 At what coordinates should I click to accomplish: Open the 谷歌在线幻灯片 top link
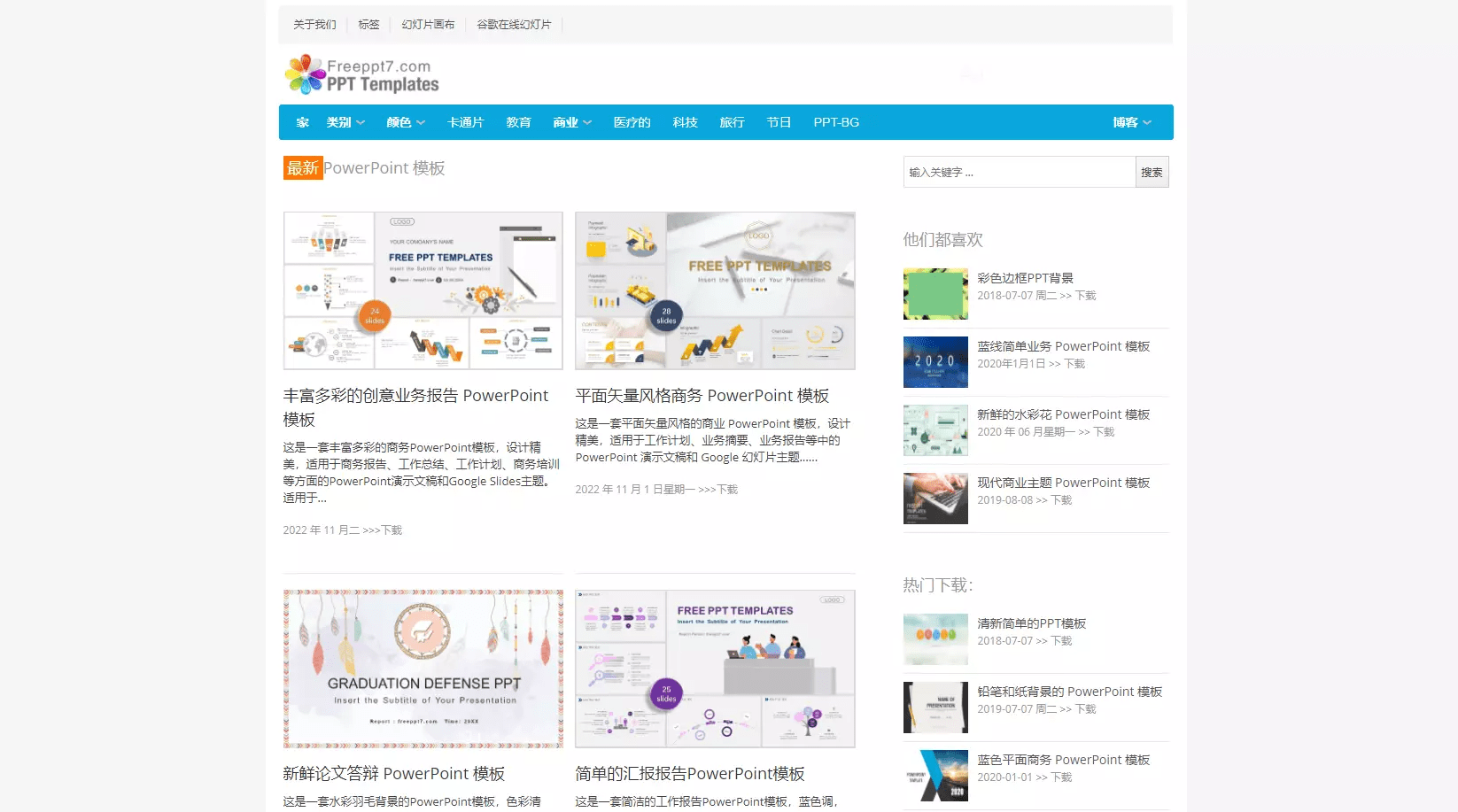tap(514, 25)
